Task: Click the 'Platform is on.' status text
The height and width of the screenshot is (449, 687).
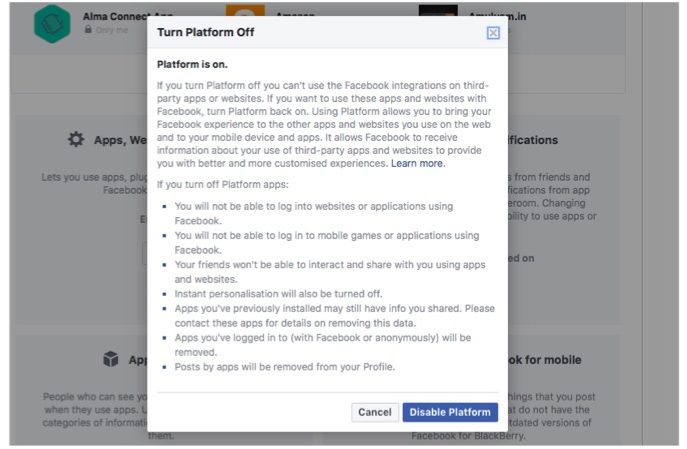Action: pos(192,64)
